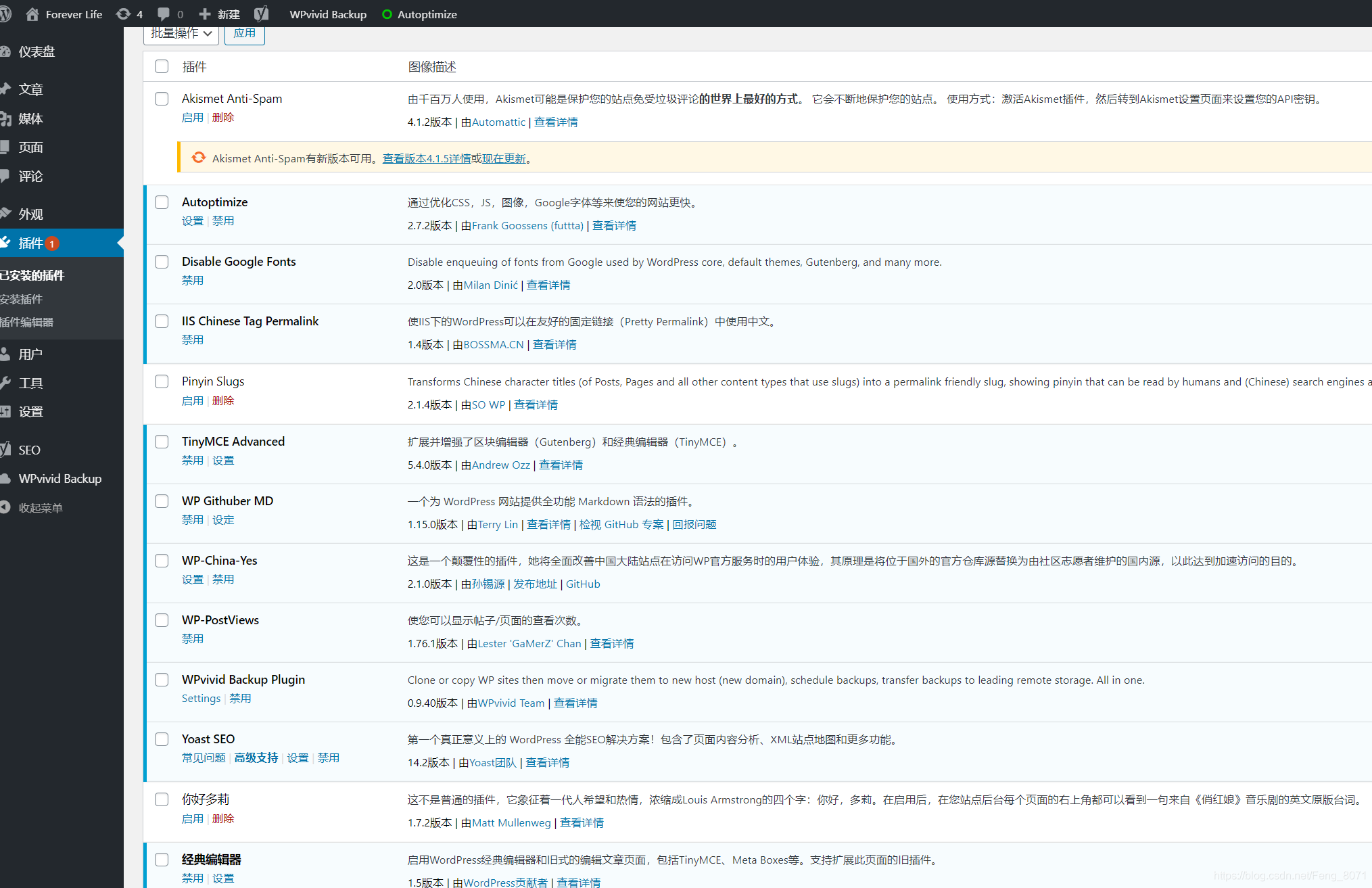Viewport: 1372px width, 888px height.
Task: Open the 批量操作 bulk actions dropdown
Action: 181,34
